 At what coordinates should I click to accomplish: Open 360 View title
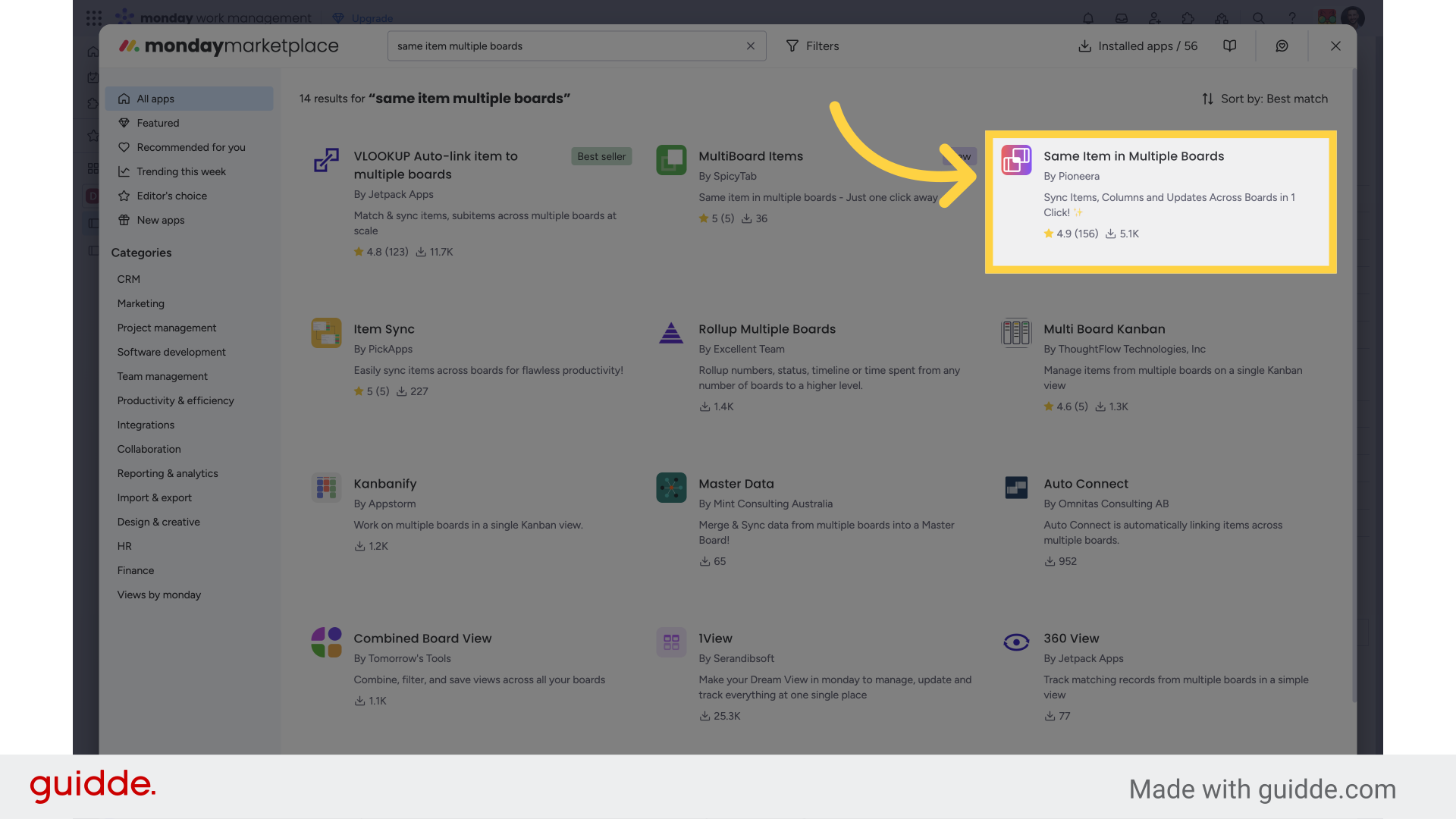click(1072, 639)
